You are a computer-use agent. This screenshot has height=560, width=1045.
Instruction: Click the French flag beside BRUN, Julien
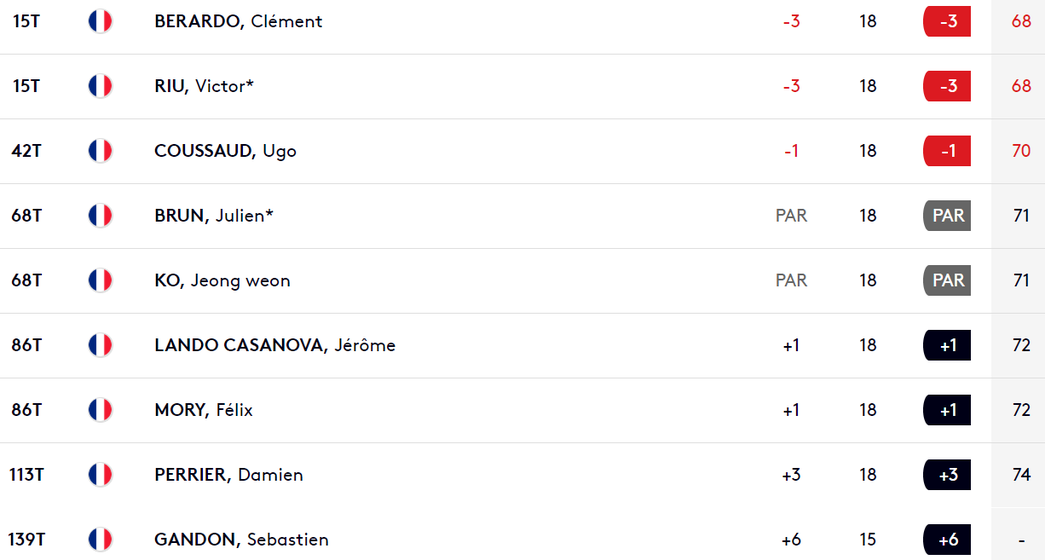[x=100, y=215]
